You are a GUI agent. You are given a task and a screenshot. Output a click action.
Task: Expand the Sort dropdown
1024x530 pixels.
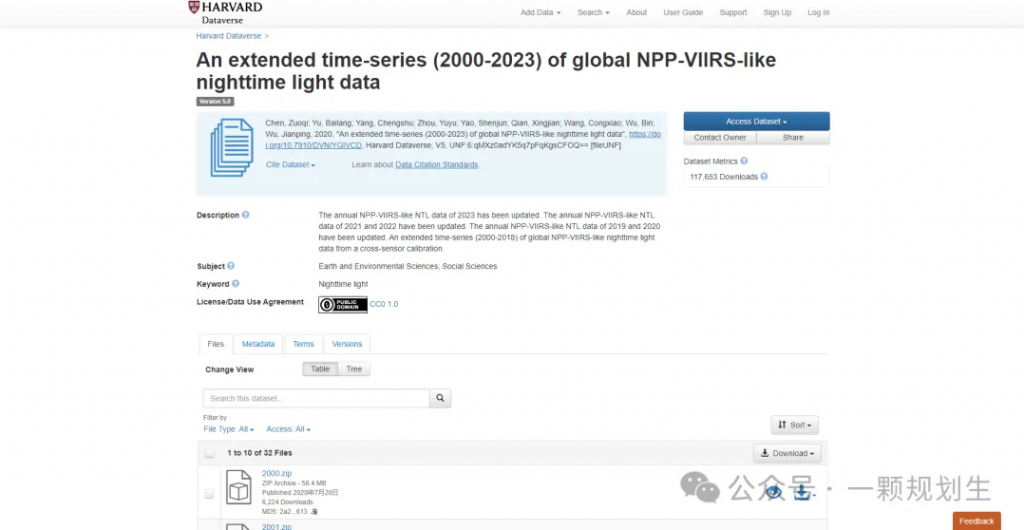(x=794, y=425)
